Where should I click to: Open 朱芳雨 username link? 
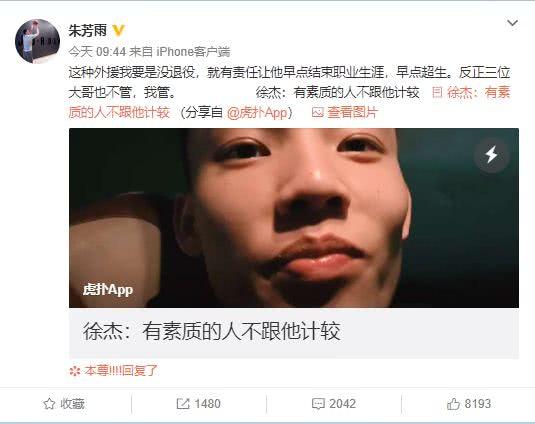(88, 31)
